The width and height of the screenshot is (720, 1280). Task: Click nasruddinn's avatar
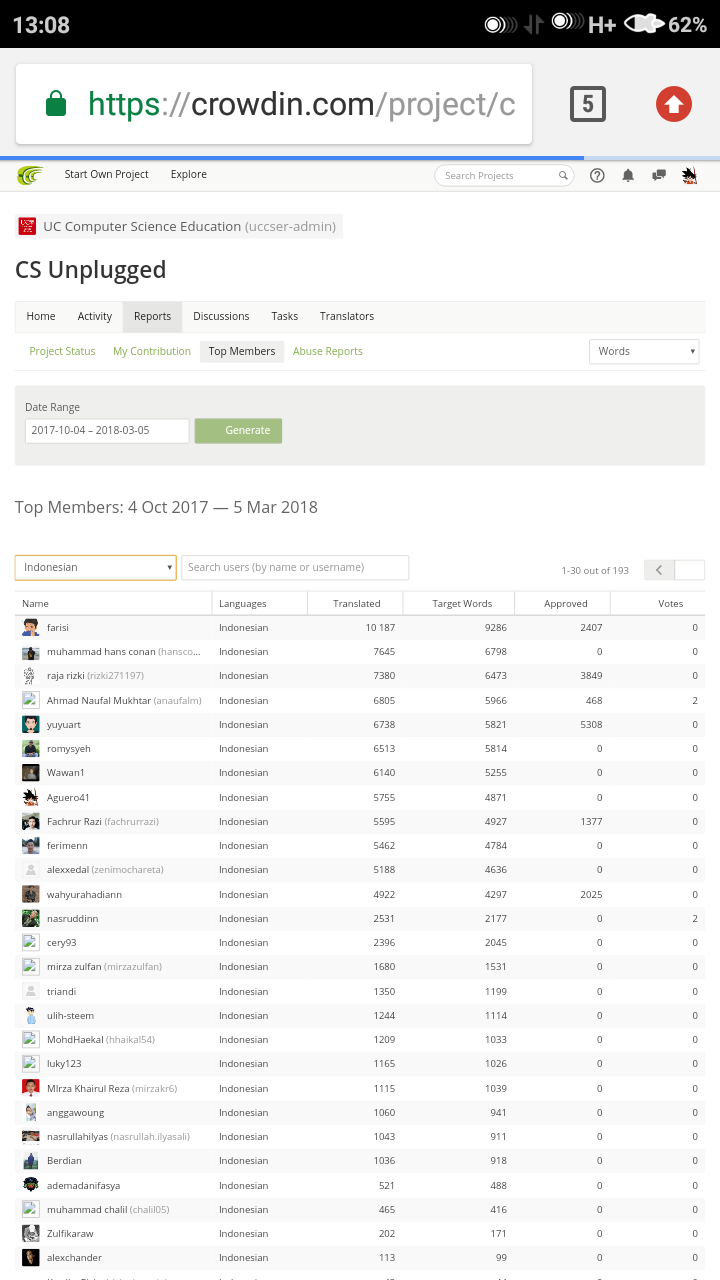[x=31, y=918]
